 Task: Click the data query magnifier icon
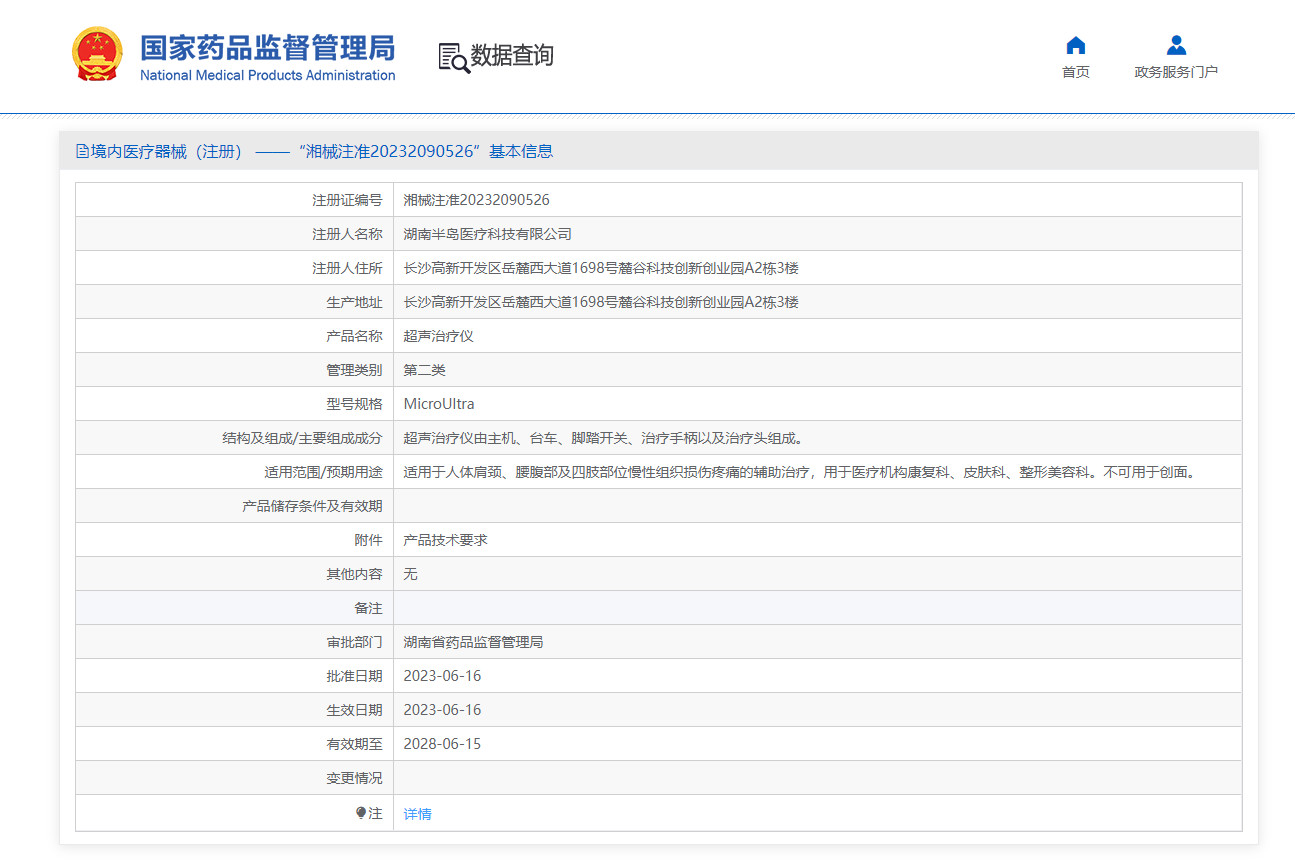pyautogui.click(x=453, y=58)
